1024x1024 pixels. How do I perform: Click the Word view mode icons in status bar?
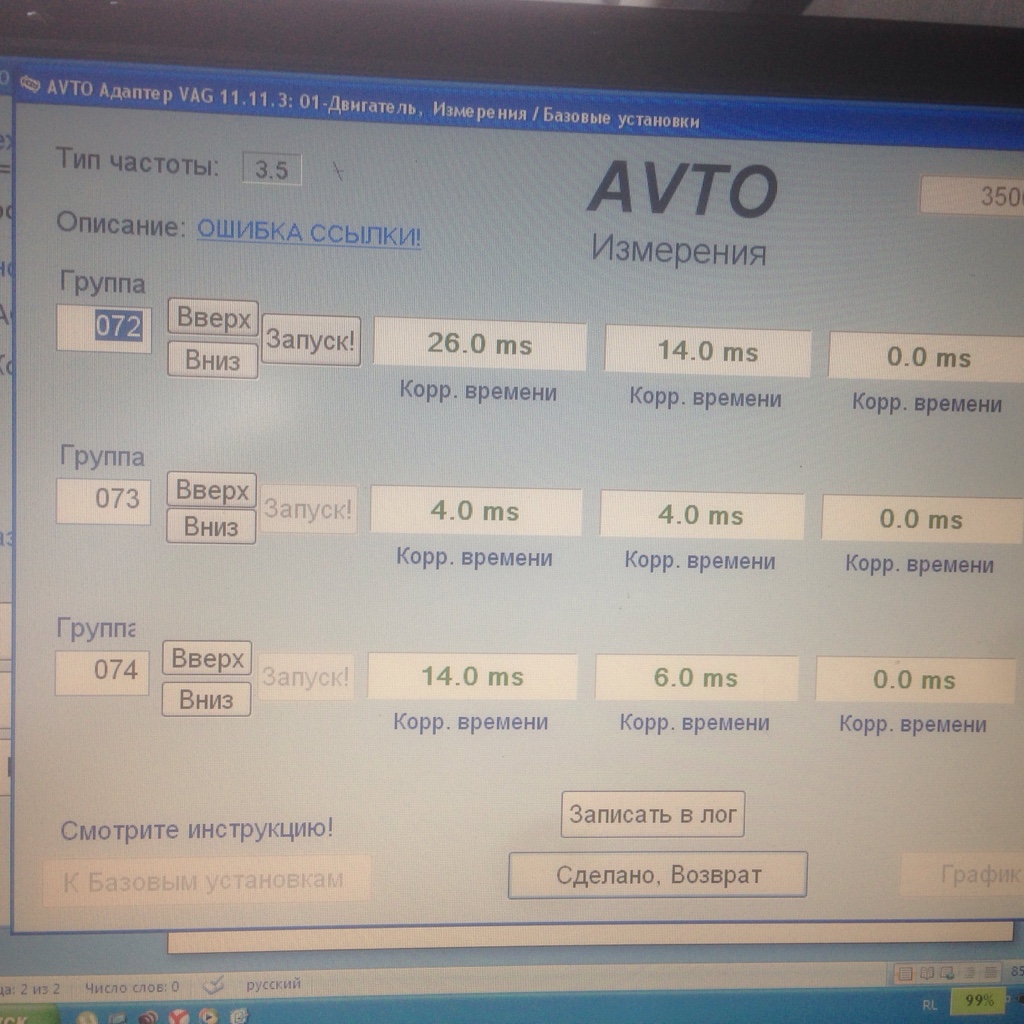tap(948, 972)
